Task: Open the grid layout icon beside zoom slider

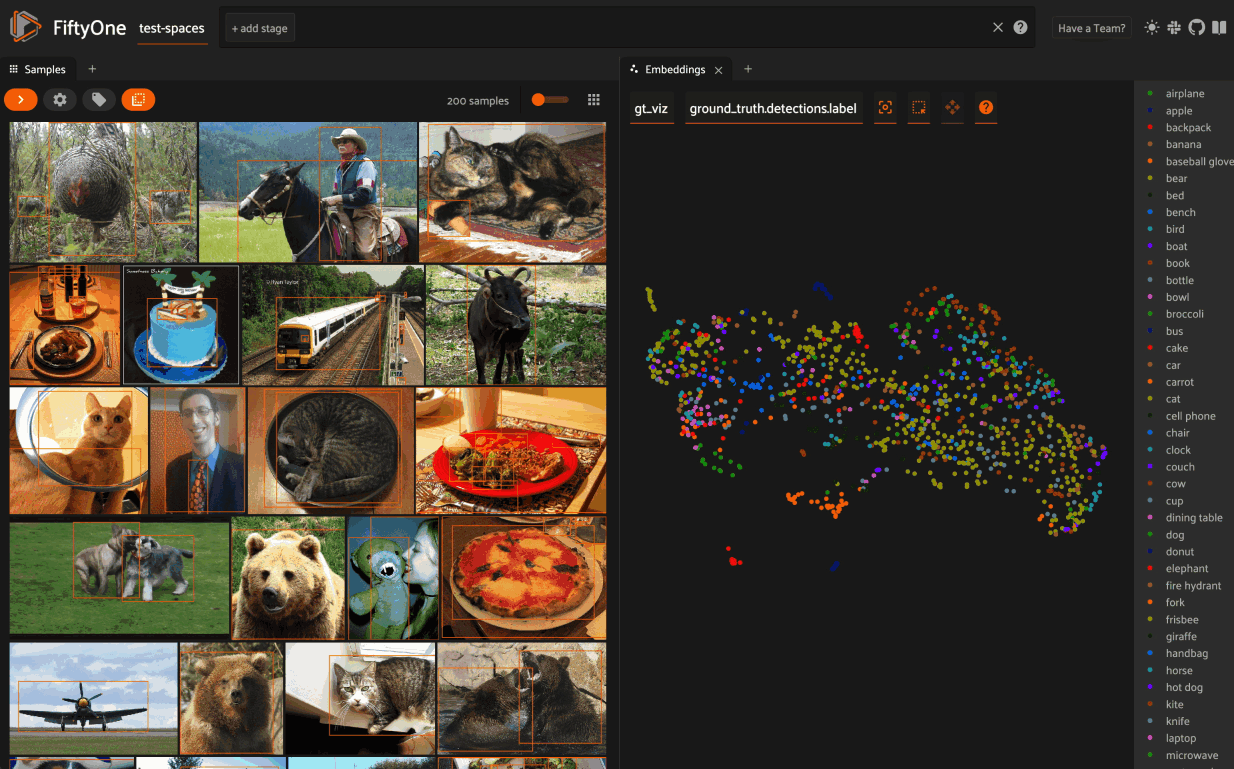Action: tap(594, 100)
